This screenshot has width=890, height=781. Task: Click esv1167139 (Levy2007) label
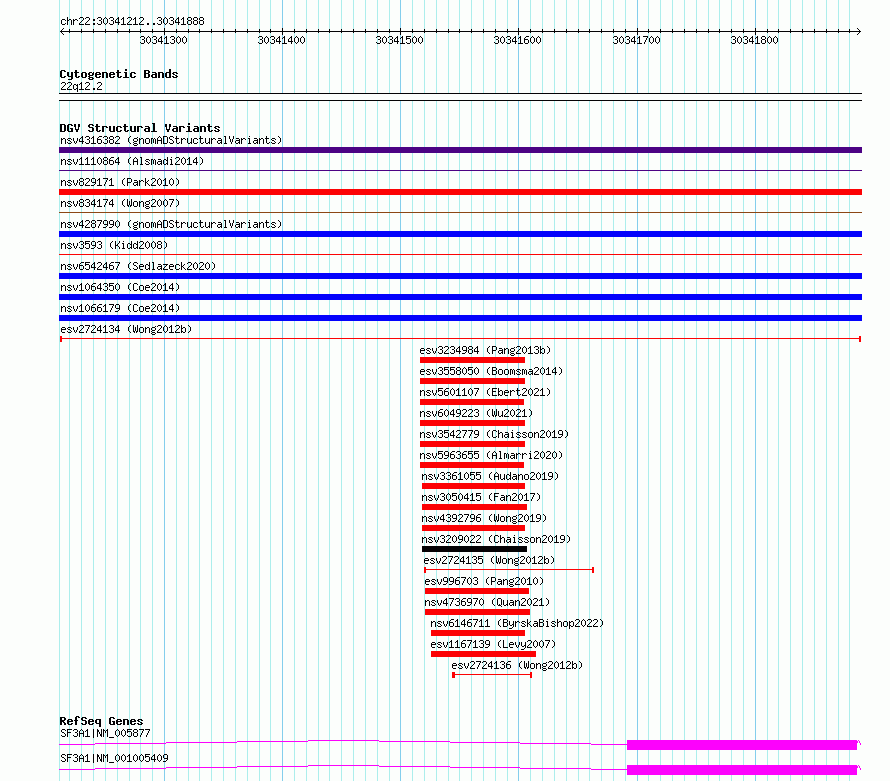coord(493,644)
